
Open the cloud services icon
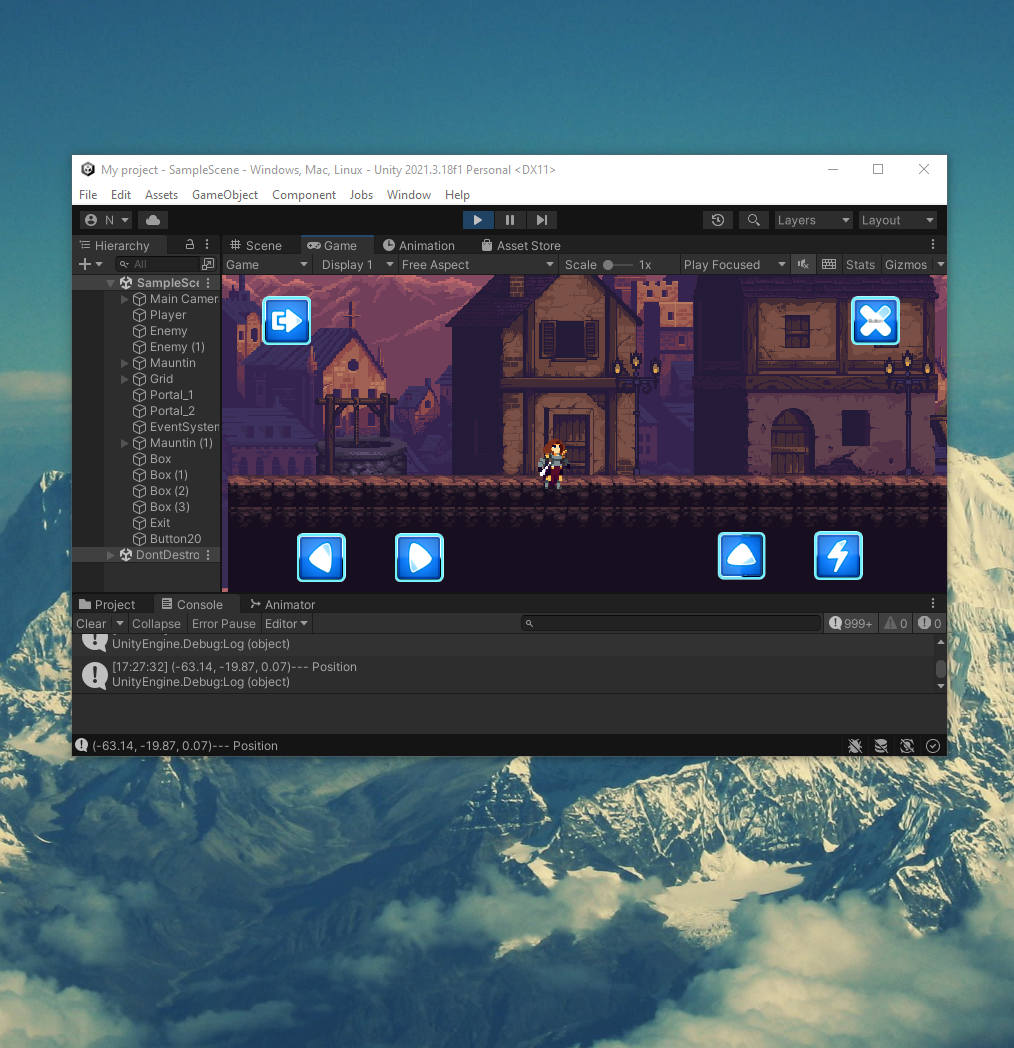click(x=153, y=220)
